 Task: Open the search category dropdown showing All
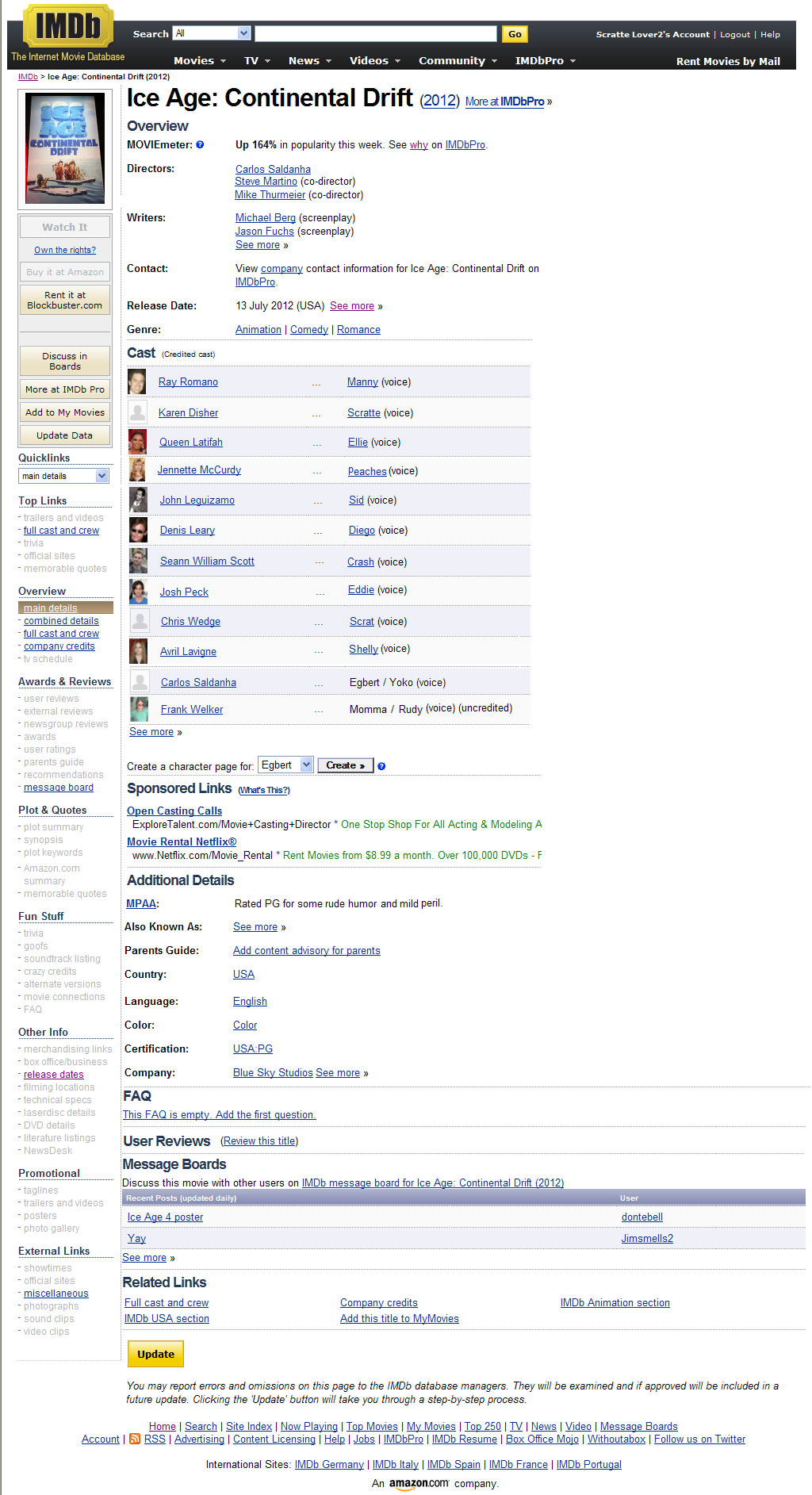click(212, 33)
